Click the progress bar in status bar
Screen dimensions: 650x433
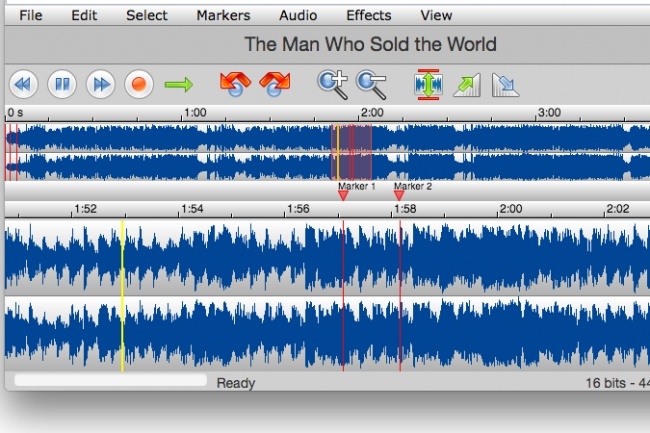coord(110,380)
